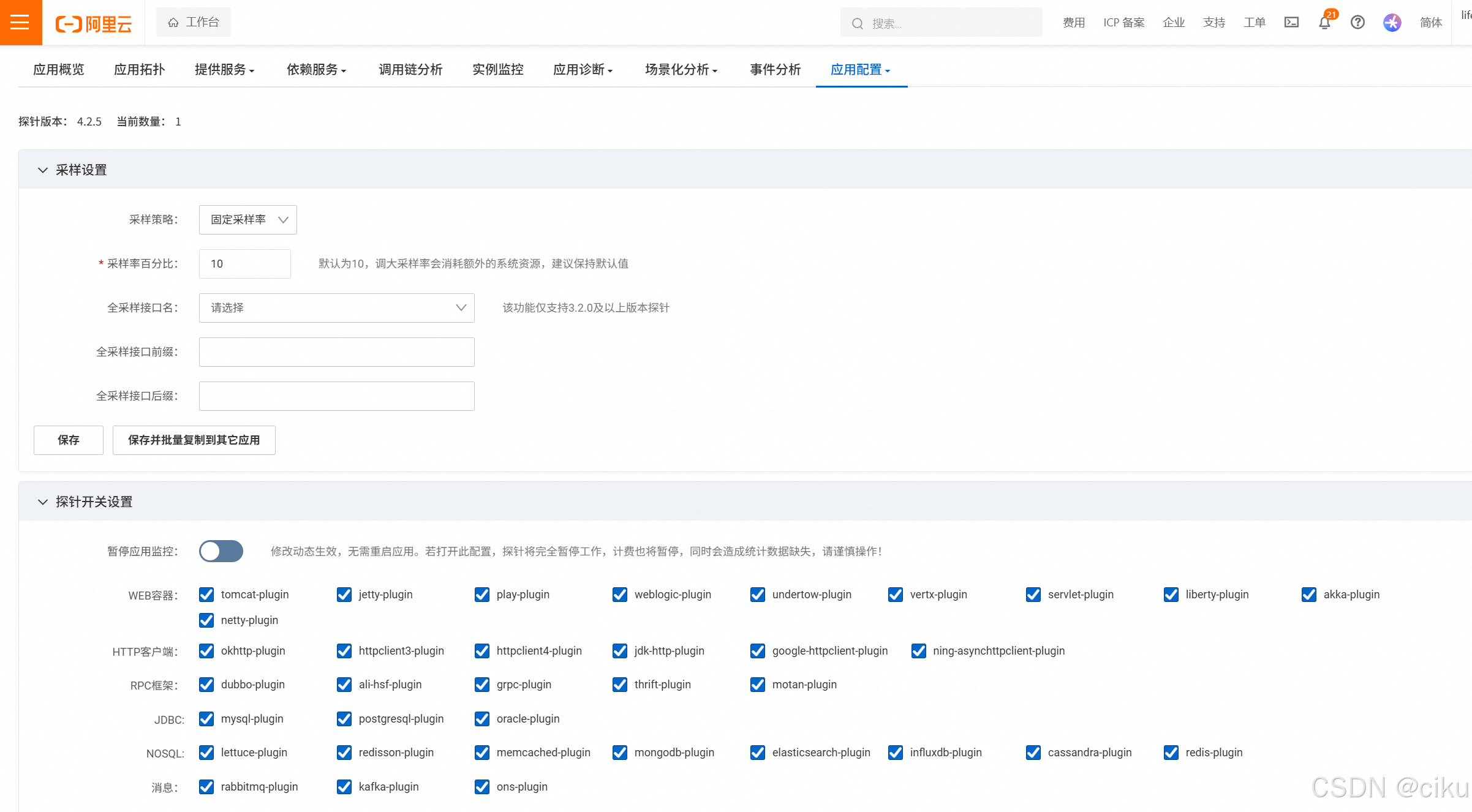Click the 保存 button

coord(69,440)
